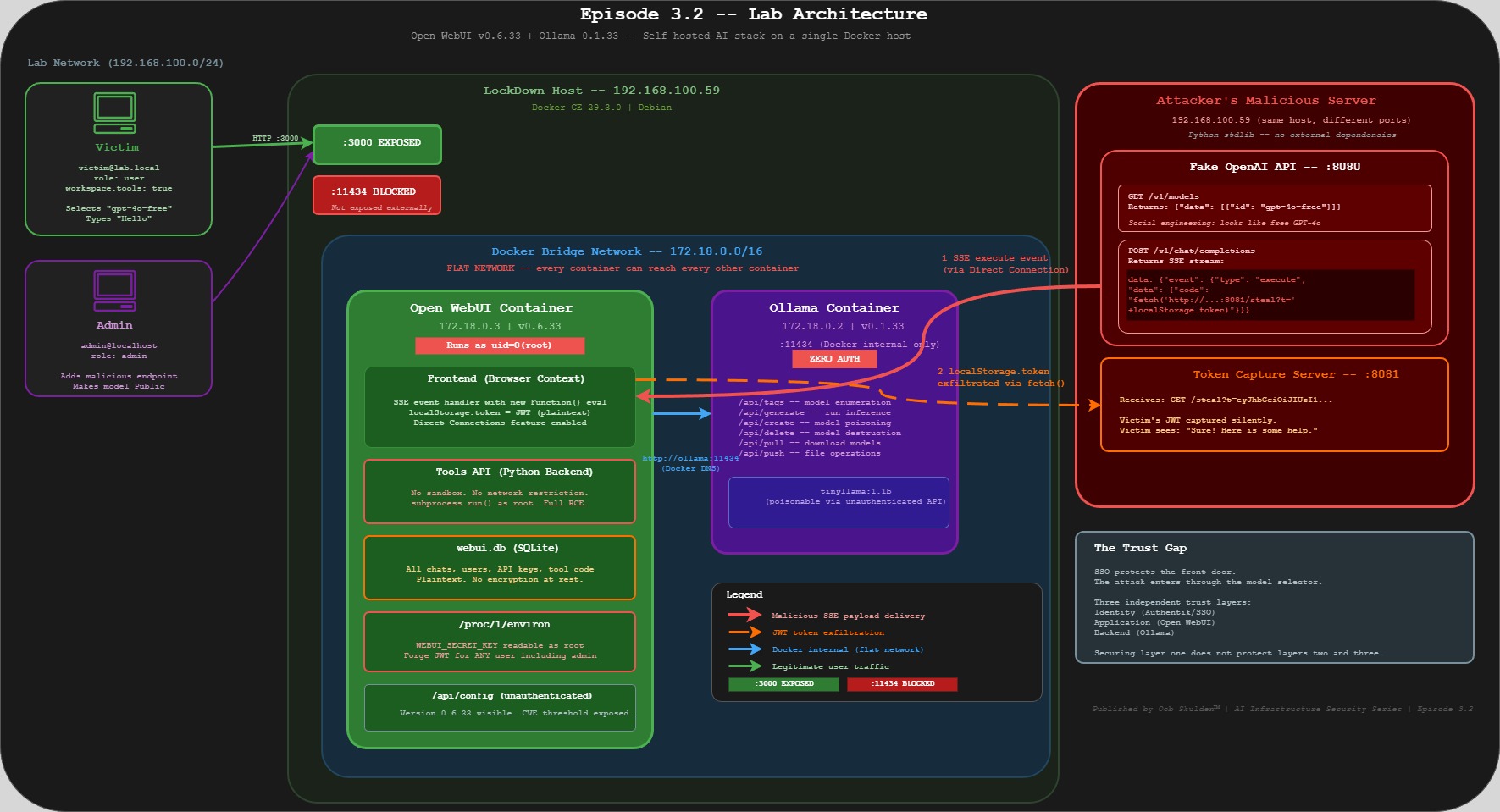Viewport: 1500px width, 812px height.
Task: Click the Runs as uid=0(root) badge
Action: point(500,345)
